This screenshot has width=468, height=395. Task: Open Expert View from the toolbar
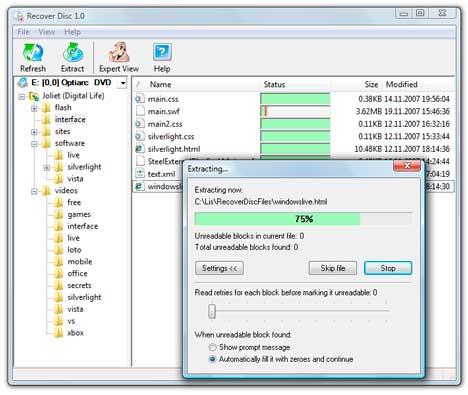coord(119,57)
